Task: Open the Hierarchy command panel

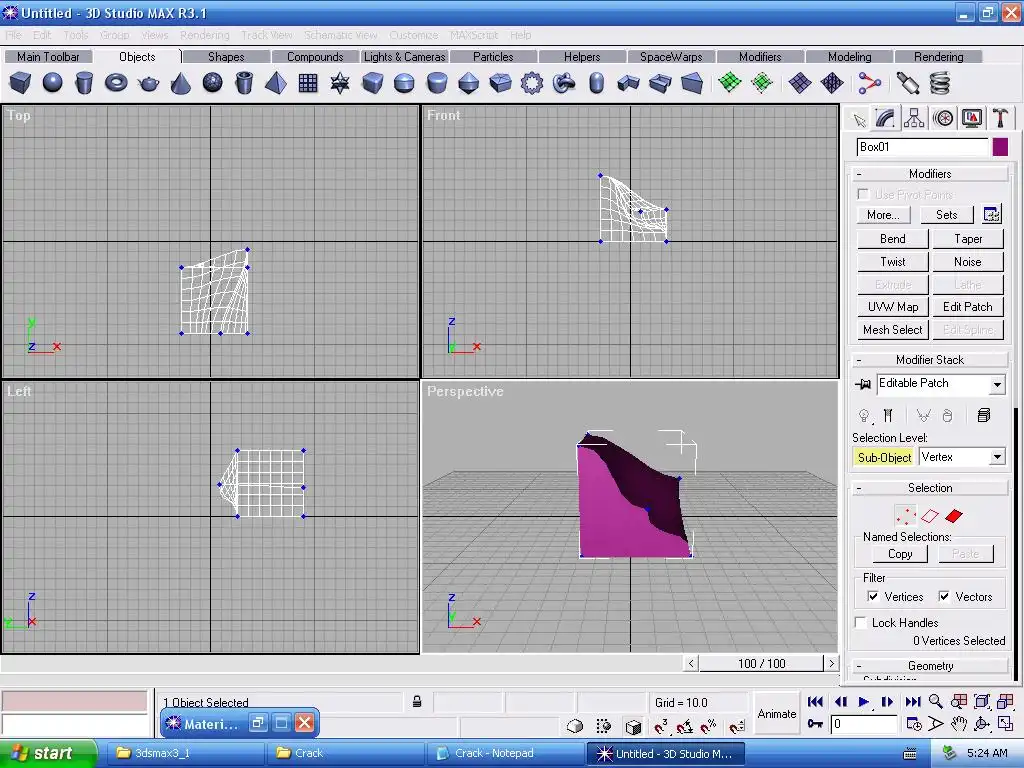Action: [x=914, y=118]
